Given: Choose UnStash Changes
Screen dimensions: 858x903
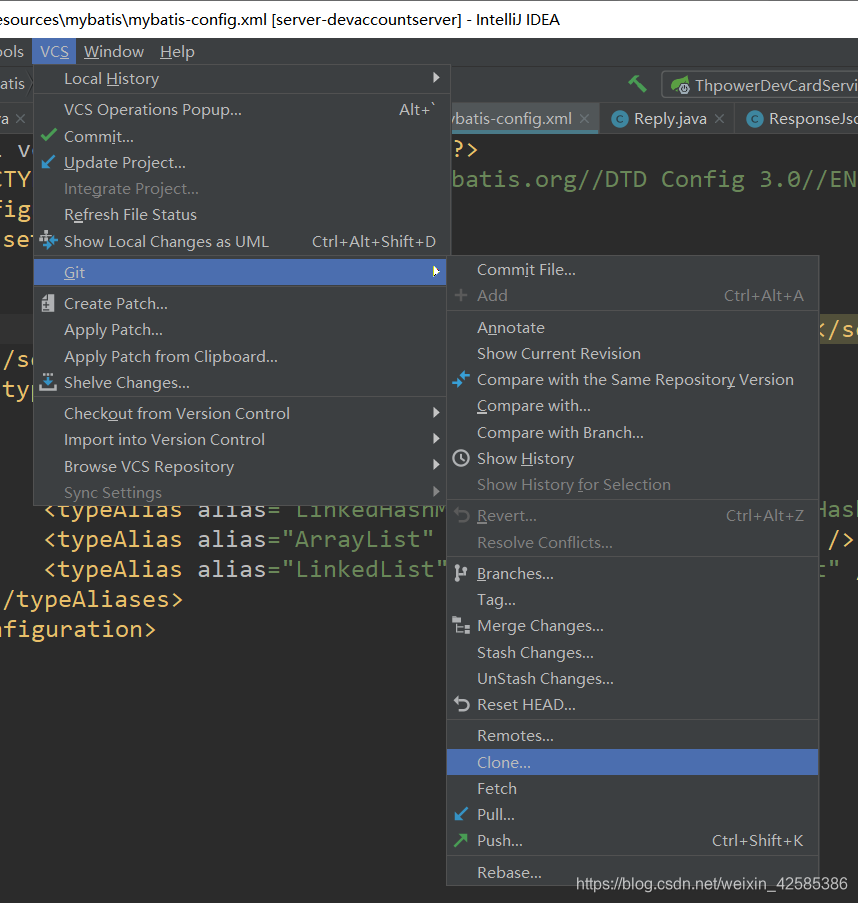Looking at the screenshot, I should point(632,678).
